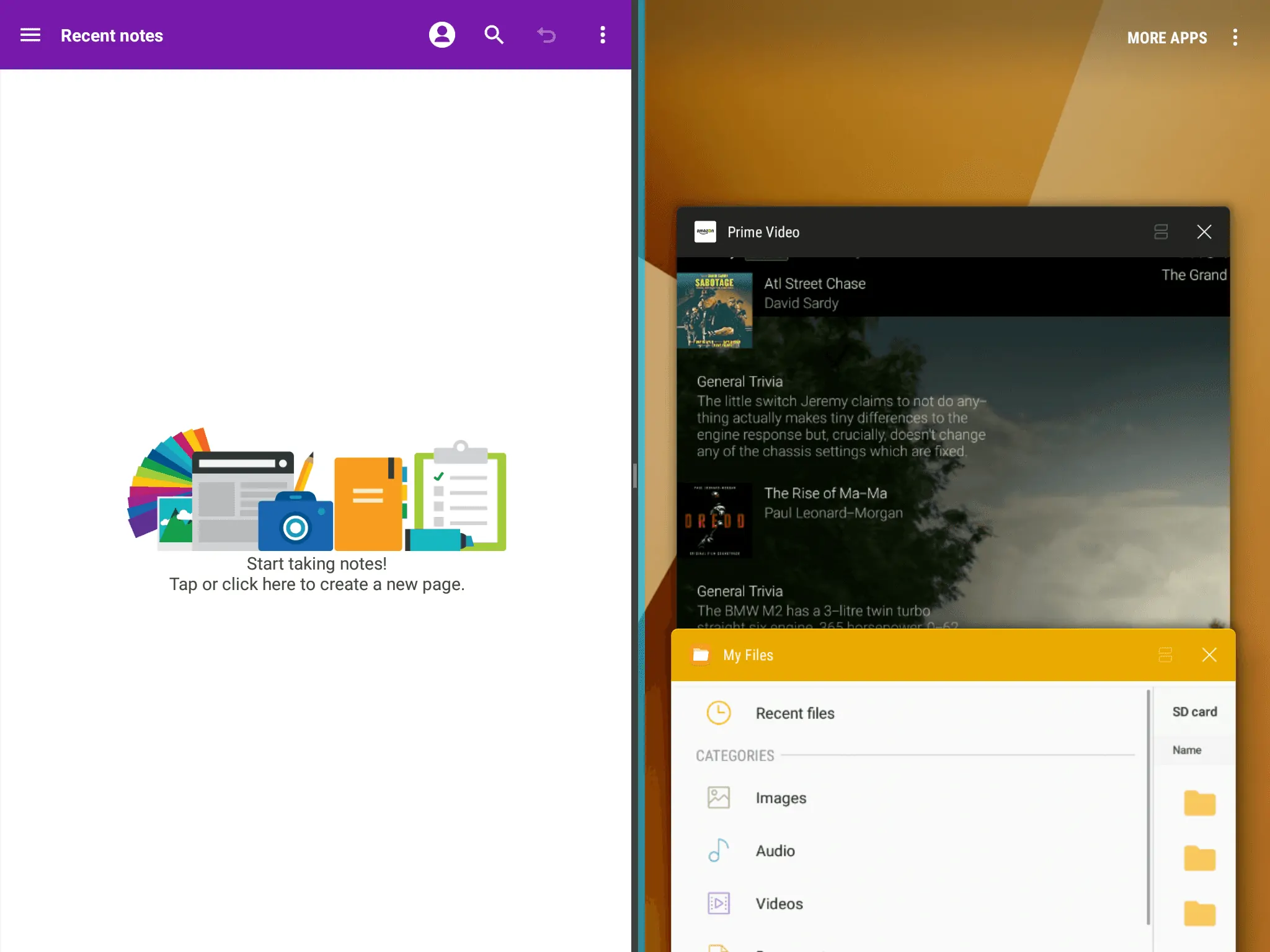The width and height of the screenshot is (1270, 952).
Task: Close the Prime Video card
Action: [1204, 232]
